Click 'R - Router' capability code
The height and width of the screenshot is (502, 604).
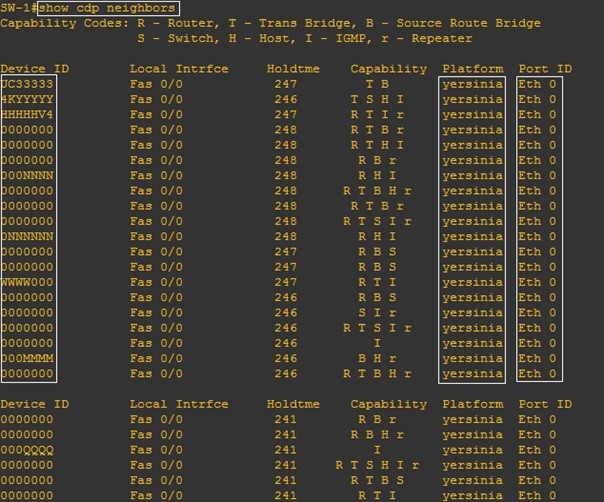pyautogui.click(x=178, y=24)
